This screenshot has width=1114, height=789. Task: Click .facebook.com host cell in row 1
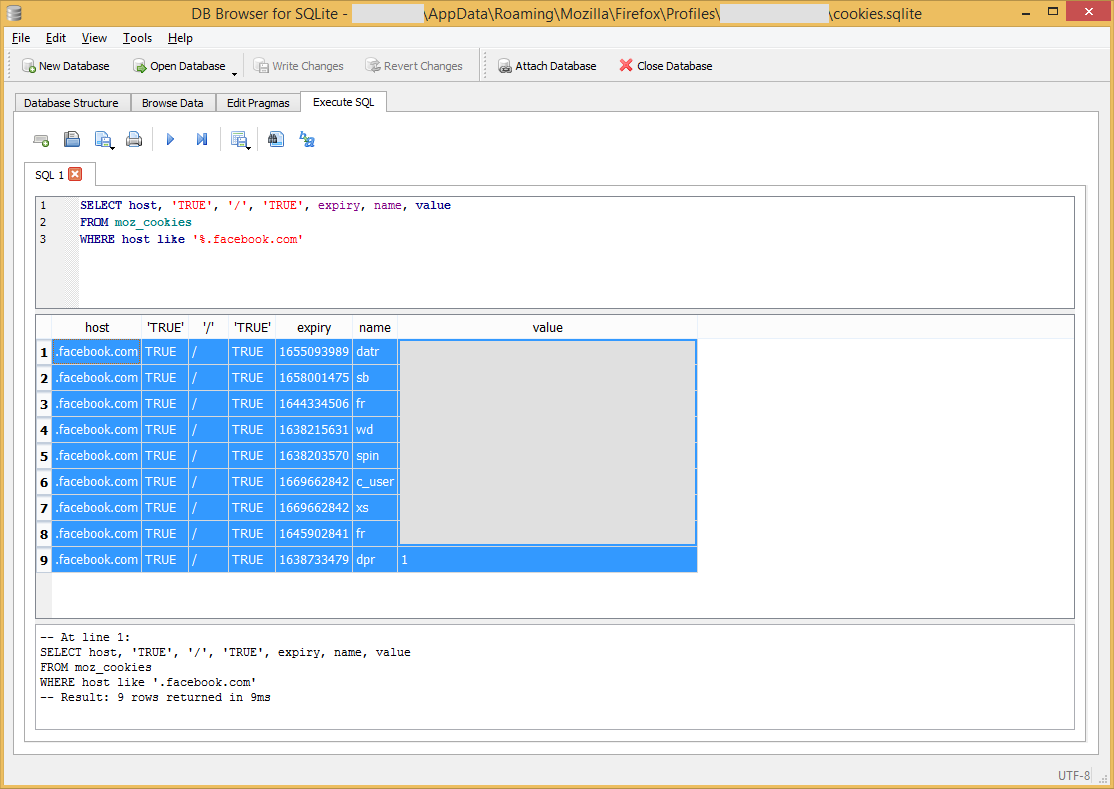tap(97, 352)
